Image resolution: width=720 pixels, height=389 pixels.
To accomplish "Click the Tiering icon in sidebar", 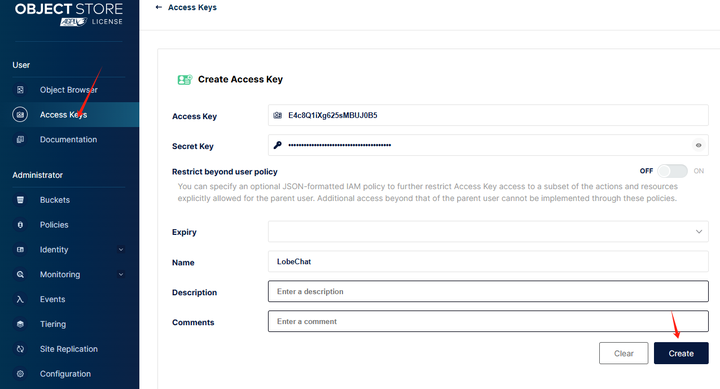I will tap(20, 324).
